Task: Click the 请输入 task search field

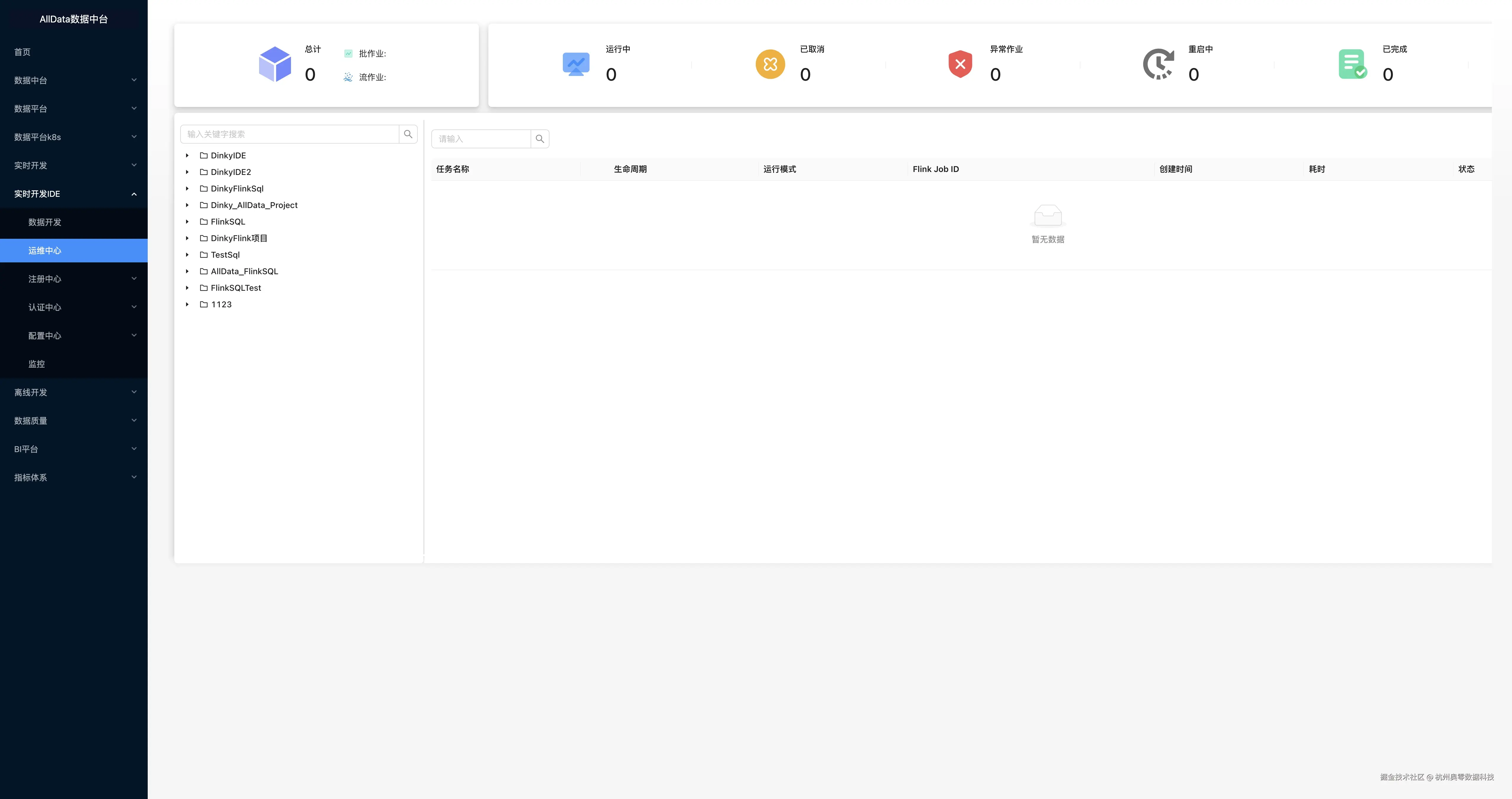Action: click(481, 139)
